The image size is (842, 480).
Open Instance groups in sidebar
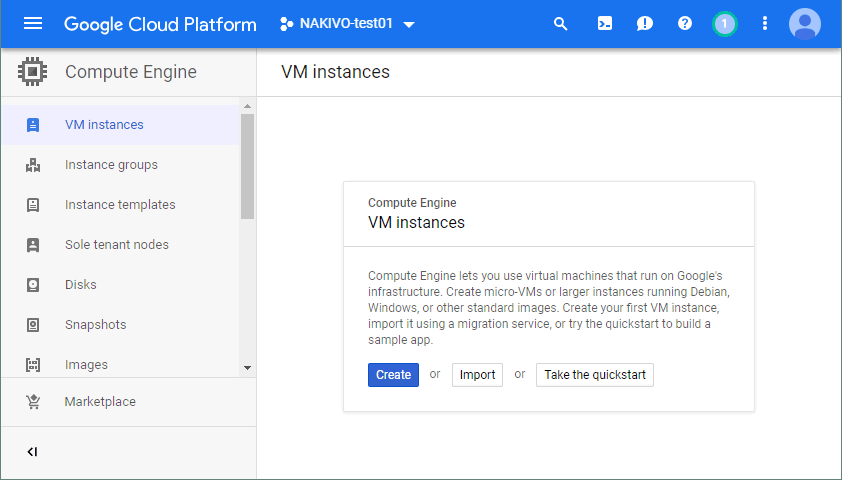[111, 165]
